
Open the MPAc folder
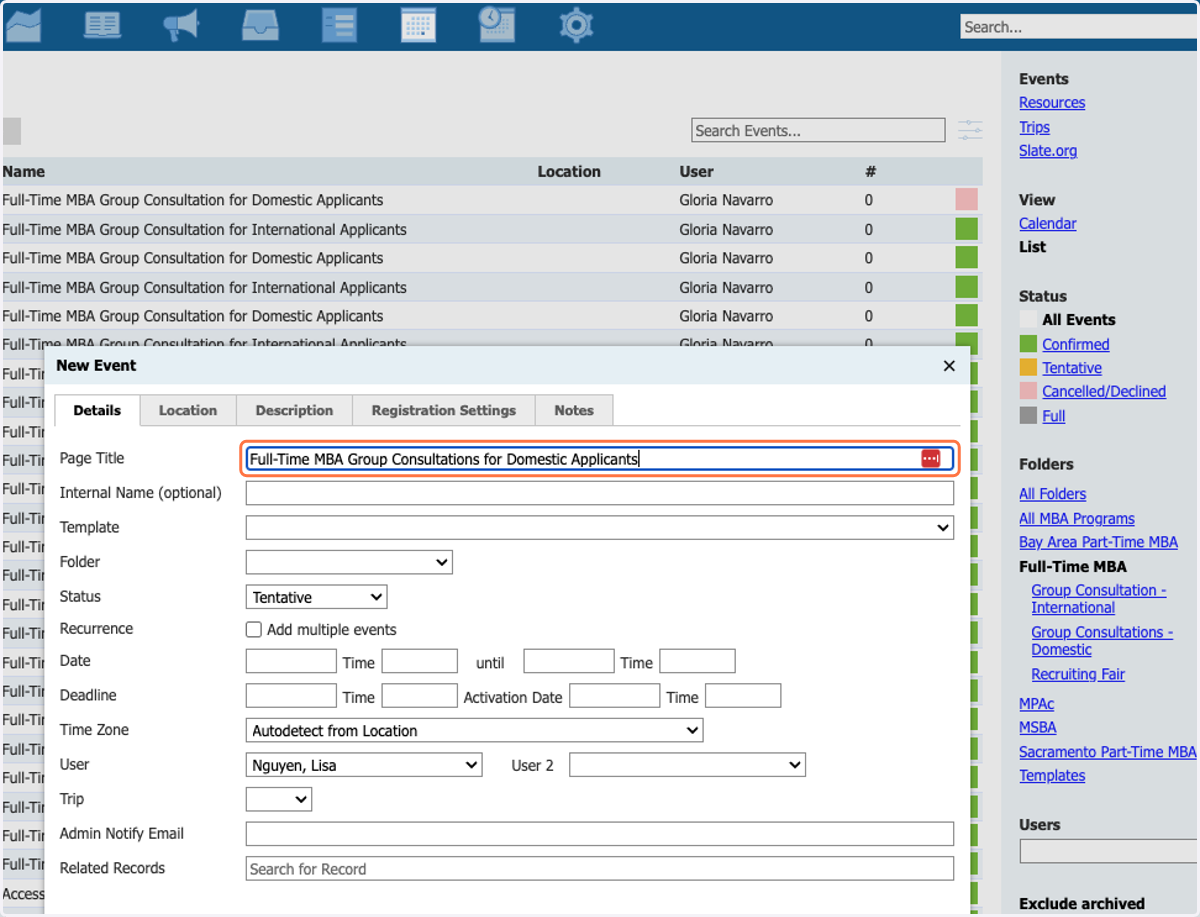pos(1037,704)
